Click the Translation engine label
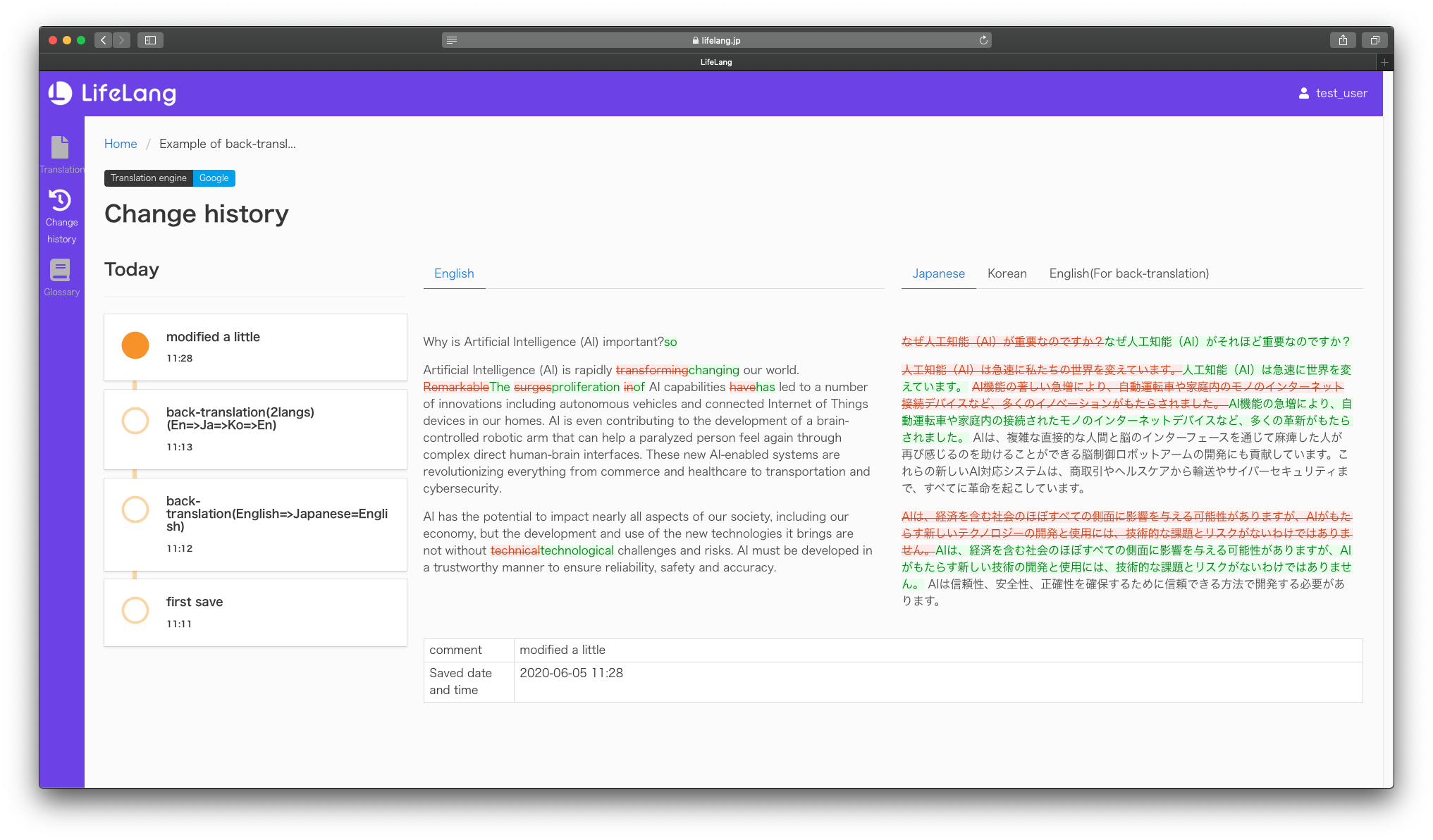 tap(149, 178)
